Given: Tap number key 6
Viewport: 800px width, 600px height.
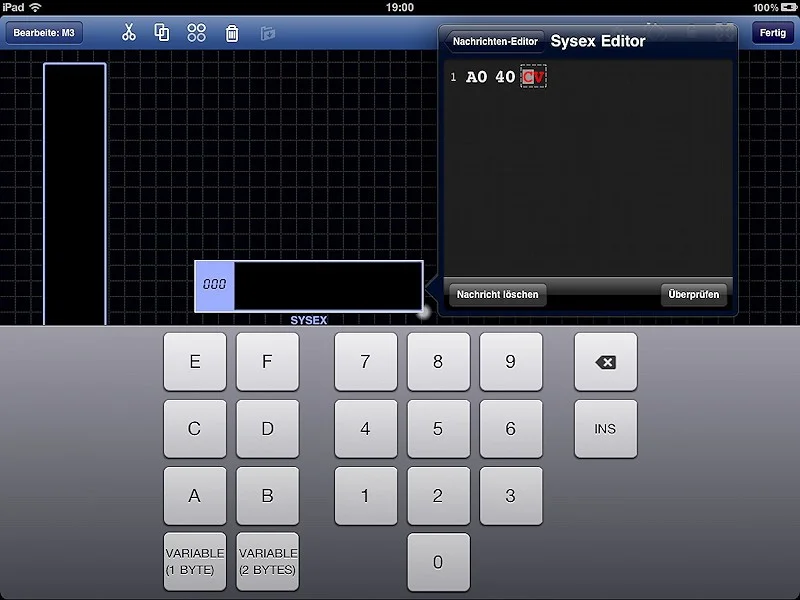Looking at the screenshot, I should 511,429.
